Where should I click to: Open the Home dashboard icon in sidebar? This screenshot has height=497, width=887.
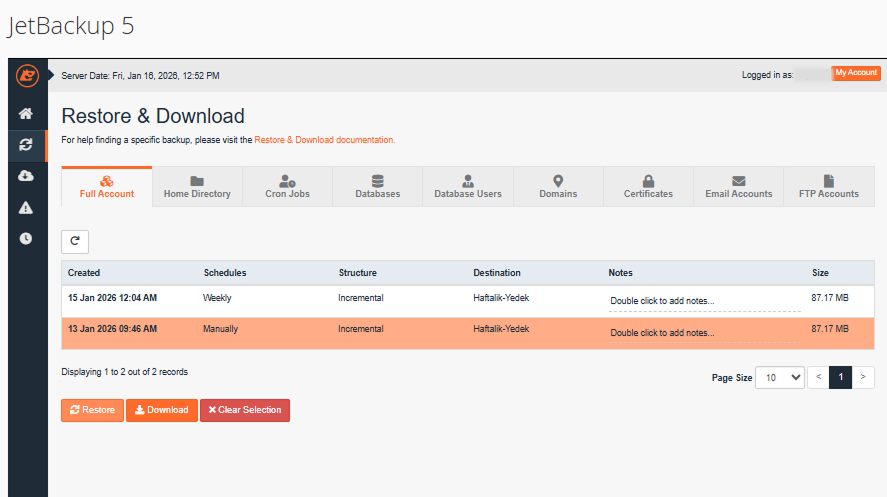[x=26, y=114]
